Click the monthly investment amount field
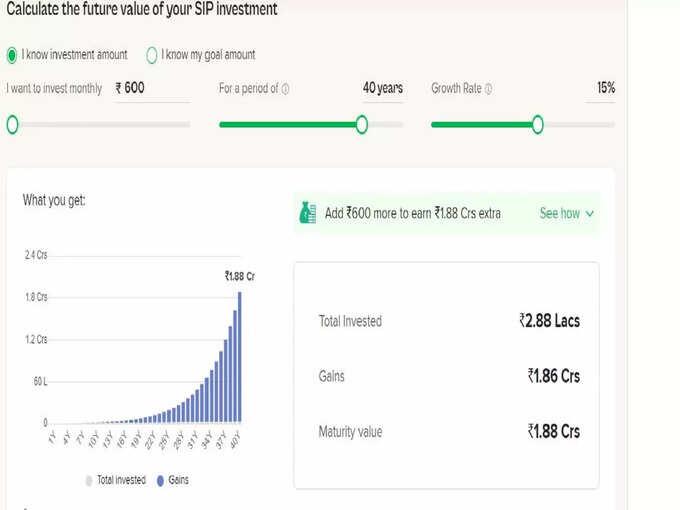Image resolution: width=680 pixels, height=510 pixels. (150, 88)
